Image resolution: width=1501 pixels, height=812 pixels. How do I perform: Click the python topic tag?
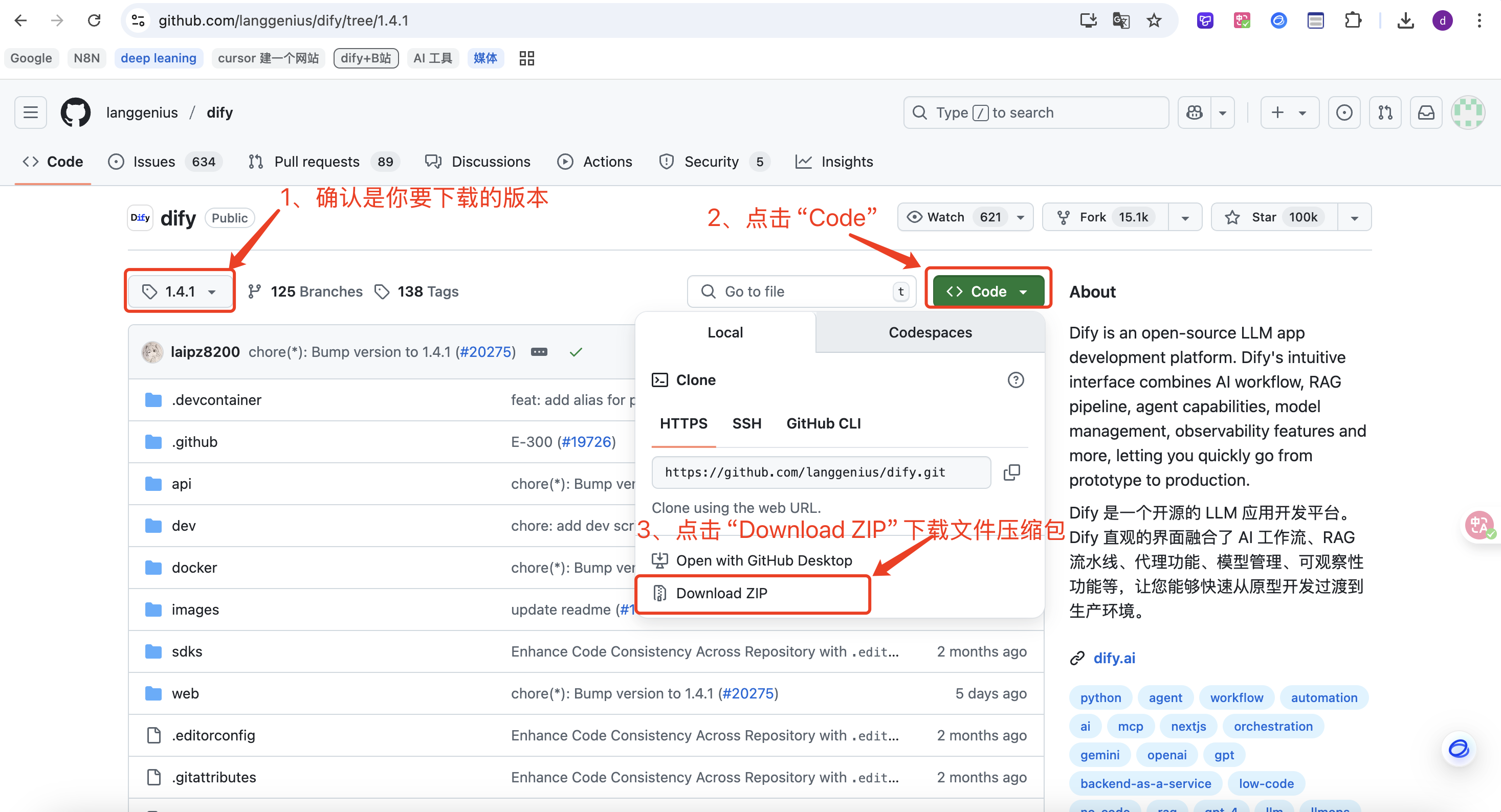[1100, 698]
